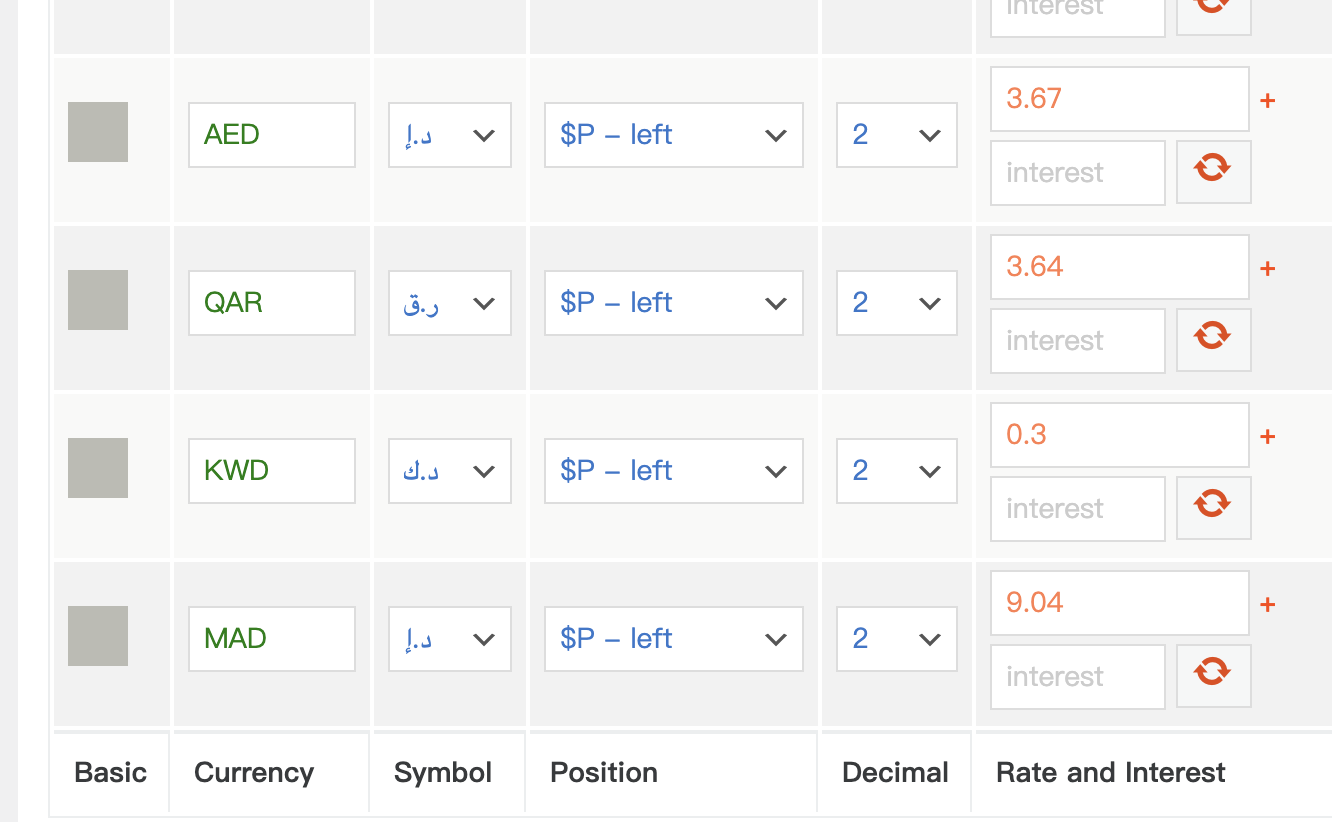Refresh the MAD exchange rate

click(1213, 676)
